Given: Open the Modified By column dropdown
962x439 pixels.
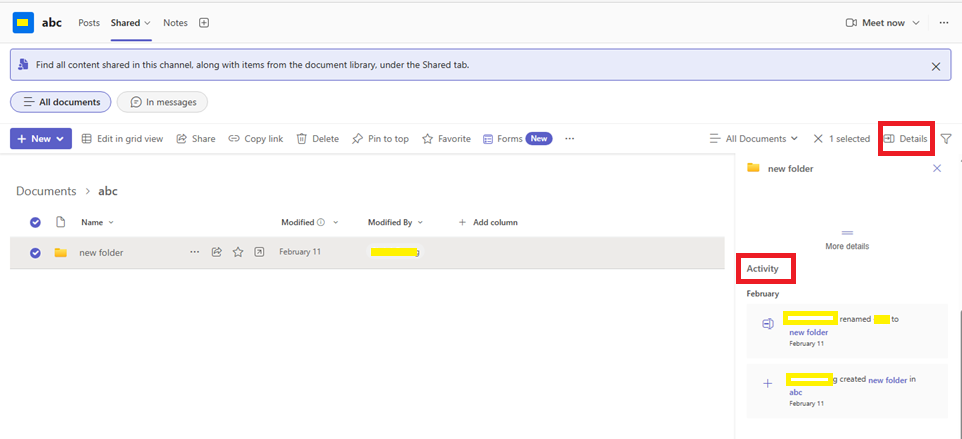Looking at the screenshot, I should tap(420, 223).
